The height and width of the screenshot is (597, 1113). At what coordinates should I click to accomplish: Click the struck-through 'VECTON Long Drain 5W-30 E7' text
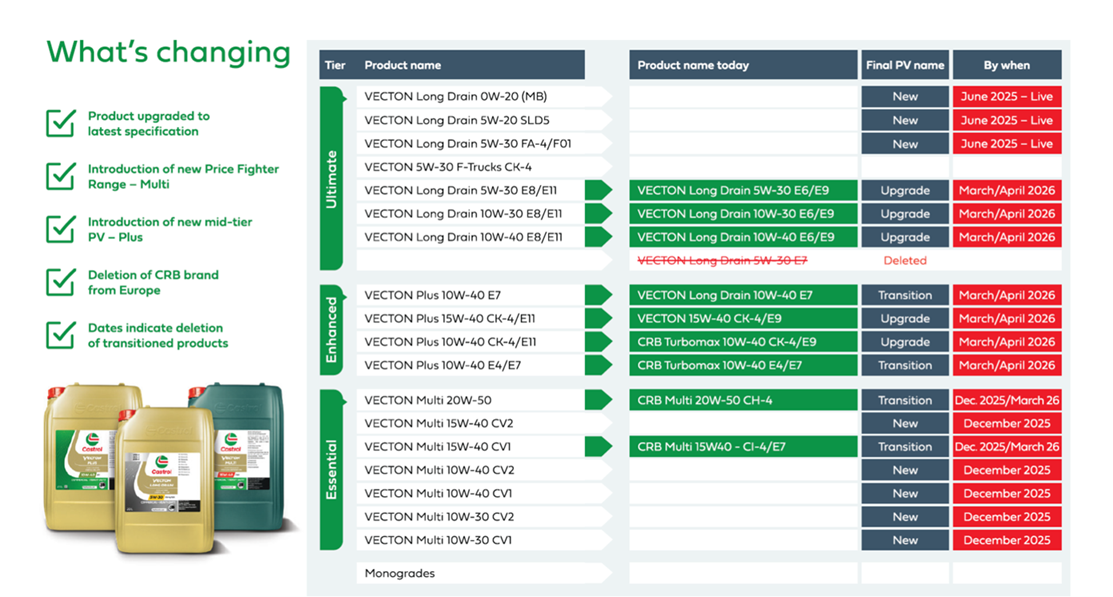(x=722, y=261)
